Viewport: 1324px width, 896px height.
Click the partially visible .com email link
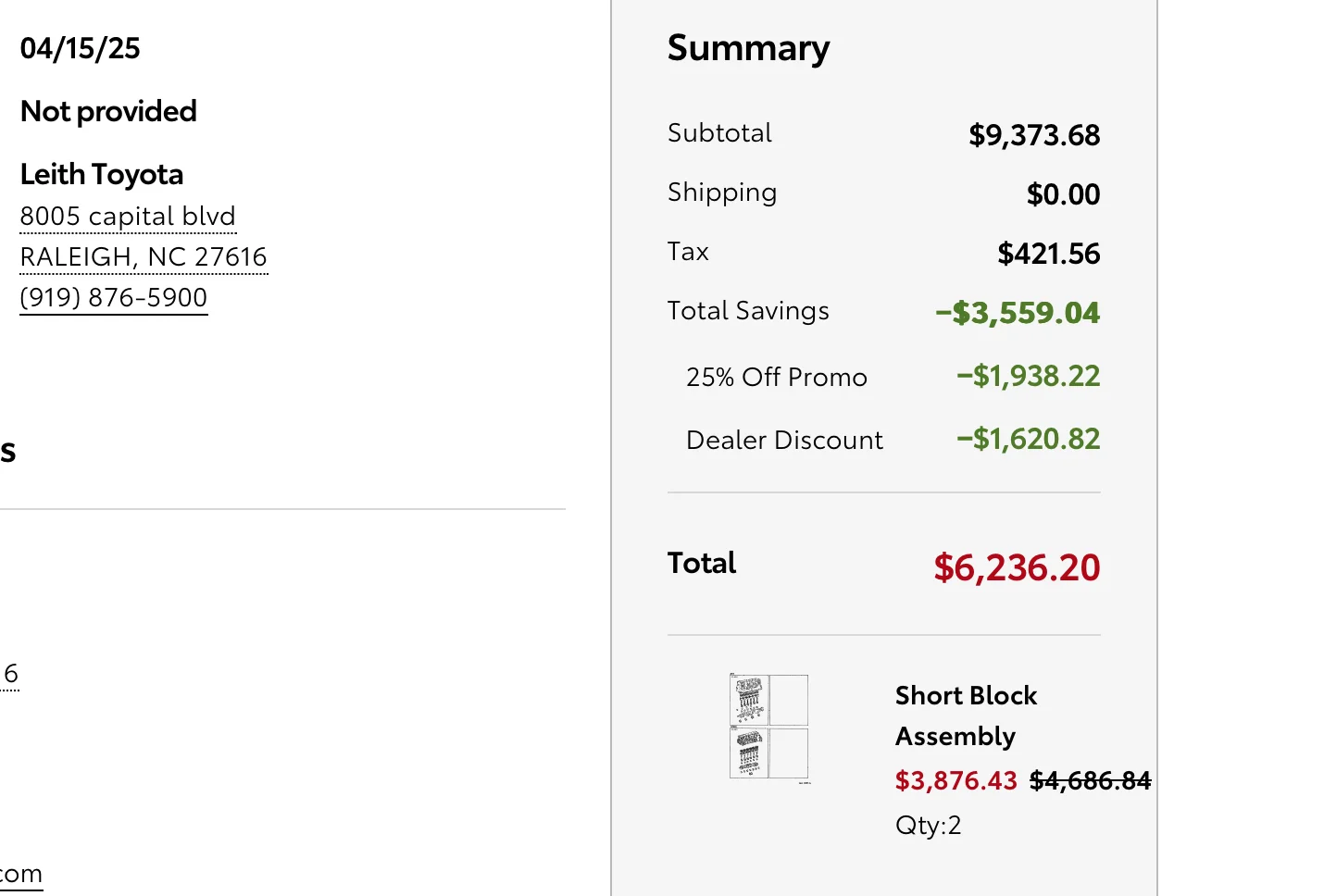point(21,874)
